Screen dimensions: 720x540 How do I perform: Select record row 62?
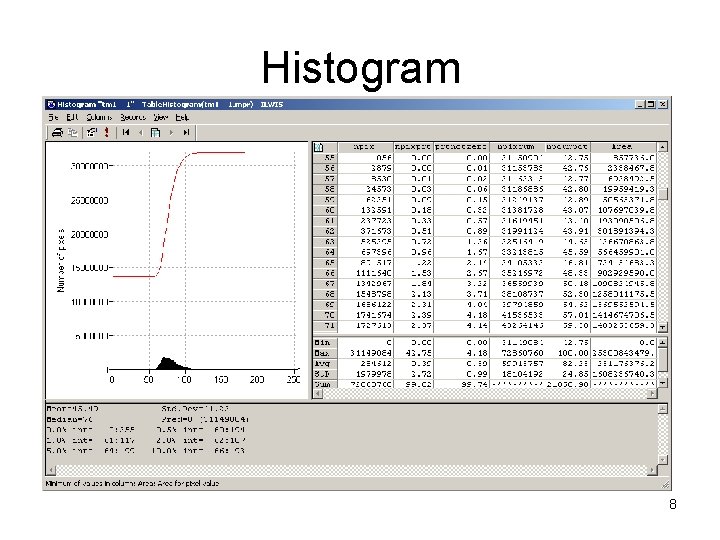click(x=325, y=231)
